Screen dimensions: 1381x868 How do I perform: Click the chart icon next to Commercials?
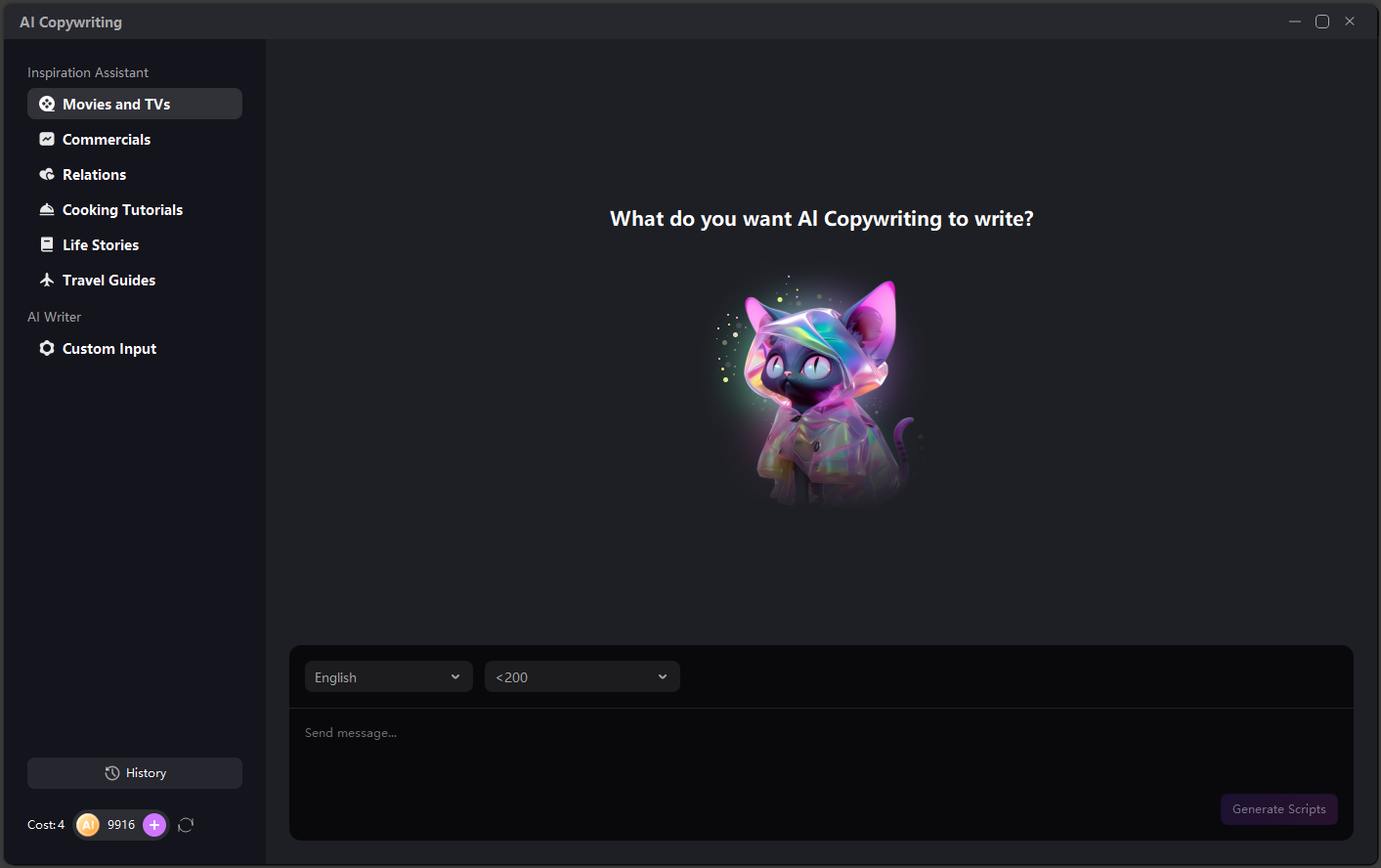pos(47,139)
